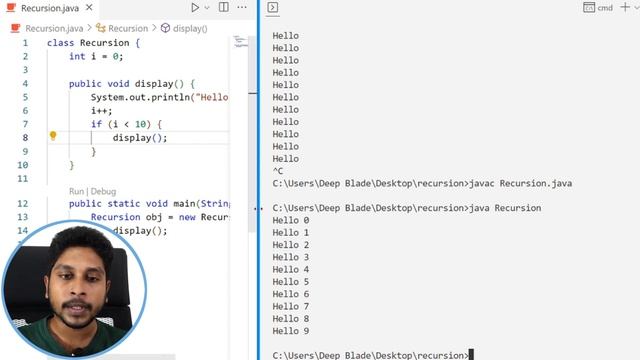Image resolution: width=640 pixels, height=360 pixels.
Task: Click the editor vertical scrollbar
Action: click(253, 135)
